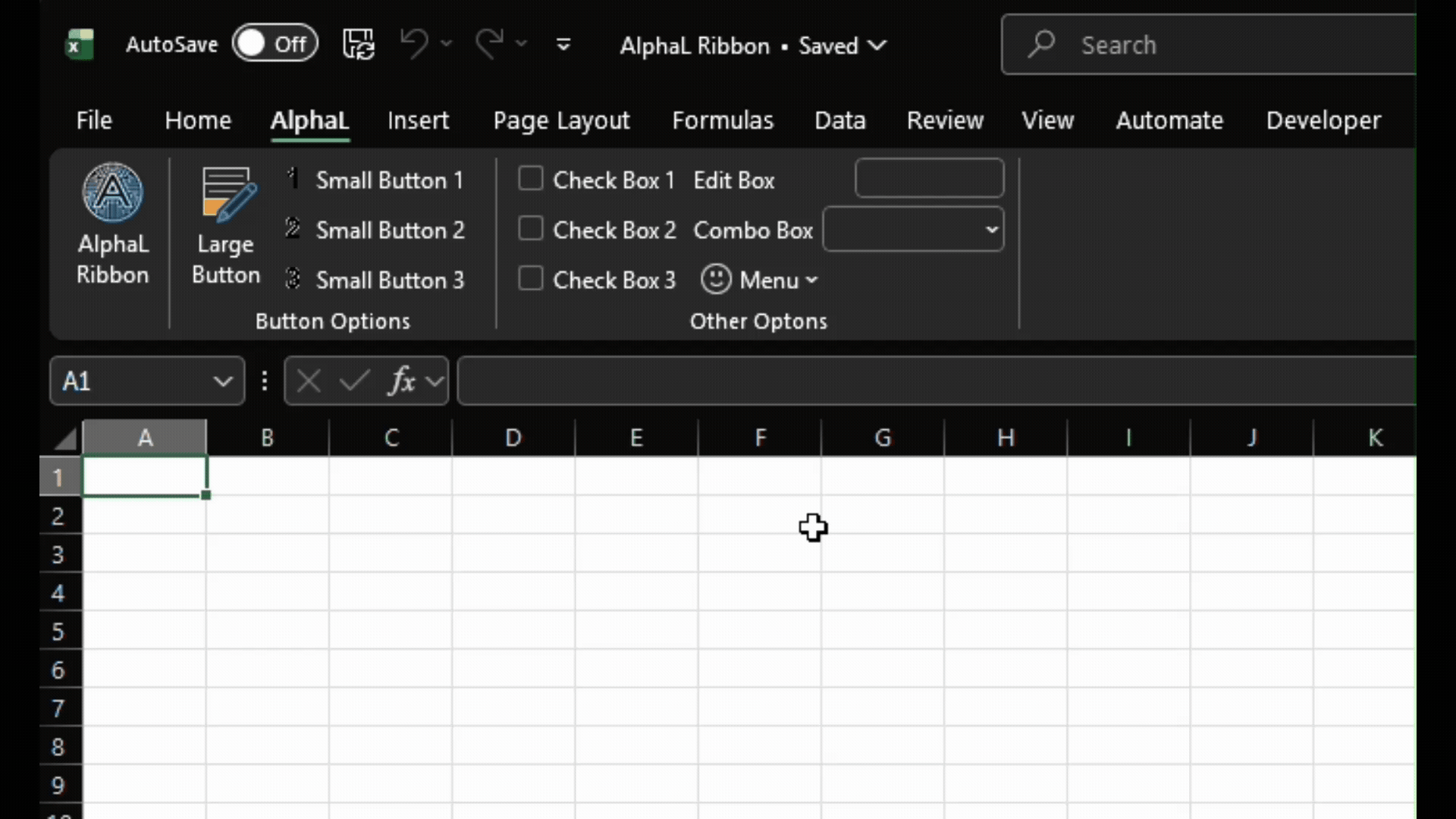The height and width of the screenshot is (819, 1456).
Task: Enable Check Box 1
Action: 531,177
